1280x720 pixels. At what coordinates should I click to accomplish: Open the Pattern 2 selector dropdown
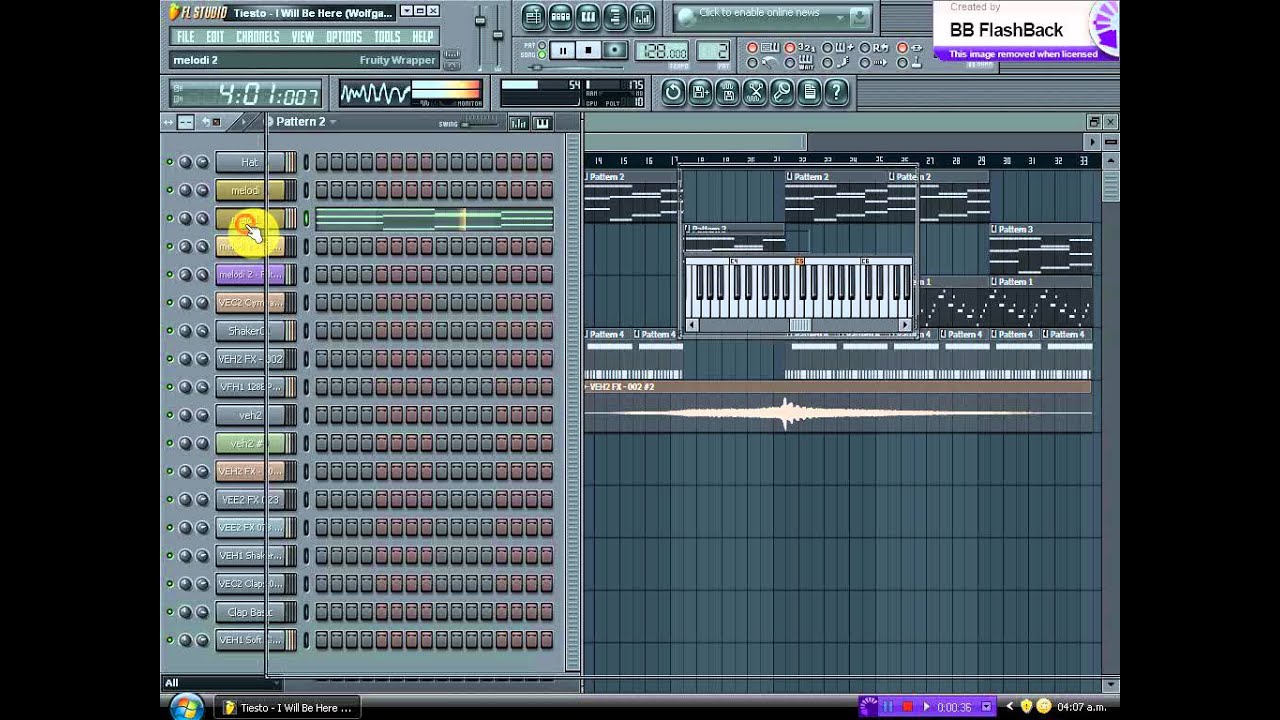click(333, 122)
